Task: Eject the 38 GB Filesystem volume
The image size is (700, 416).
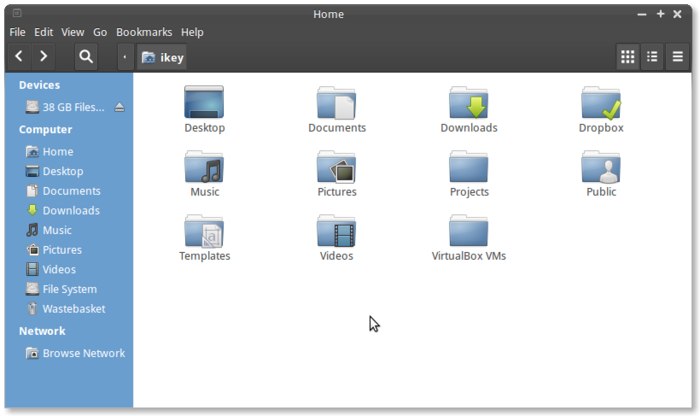Action: pyautogui.click(x=119, y=107)
